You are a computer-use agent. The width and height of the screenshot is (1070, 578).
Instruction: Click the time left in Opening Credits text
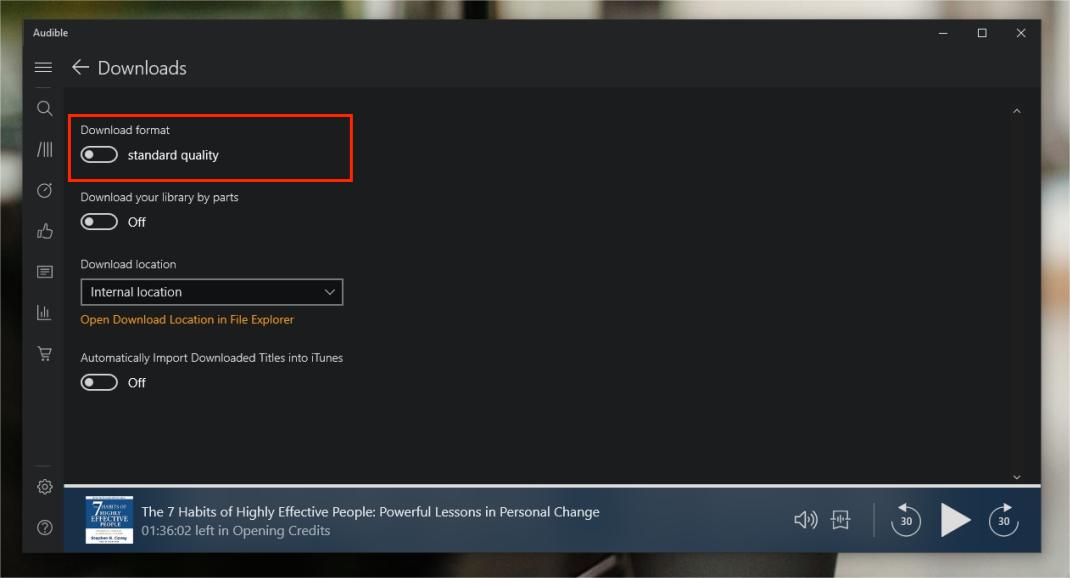pos(235,530)
